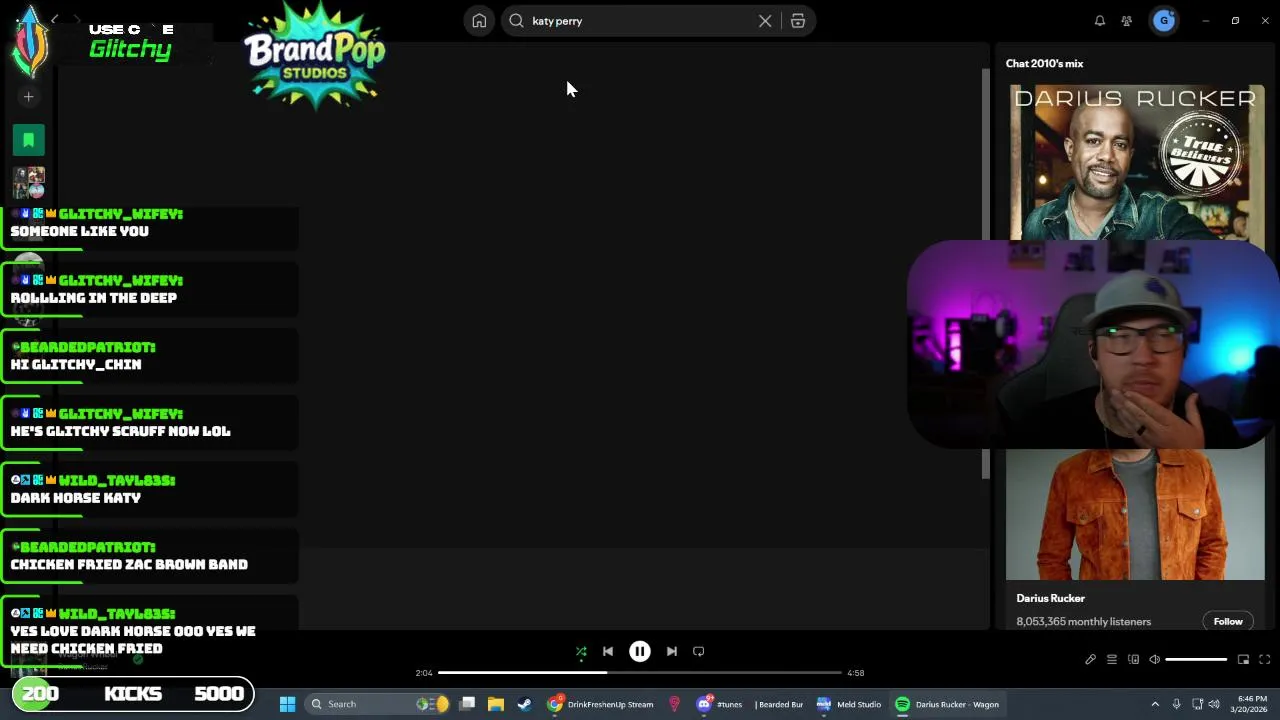Click the 'Someone Like You' chat message
This screenshot has height=720, width=1280.
point(80,231)
